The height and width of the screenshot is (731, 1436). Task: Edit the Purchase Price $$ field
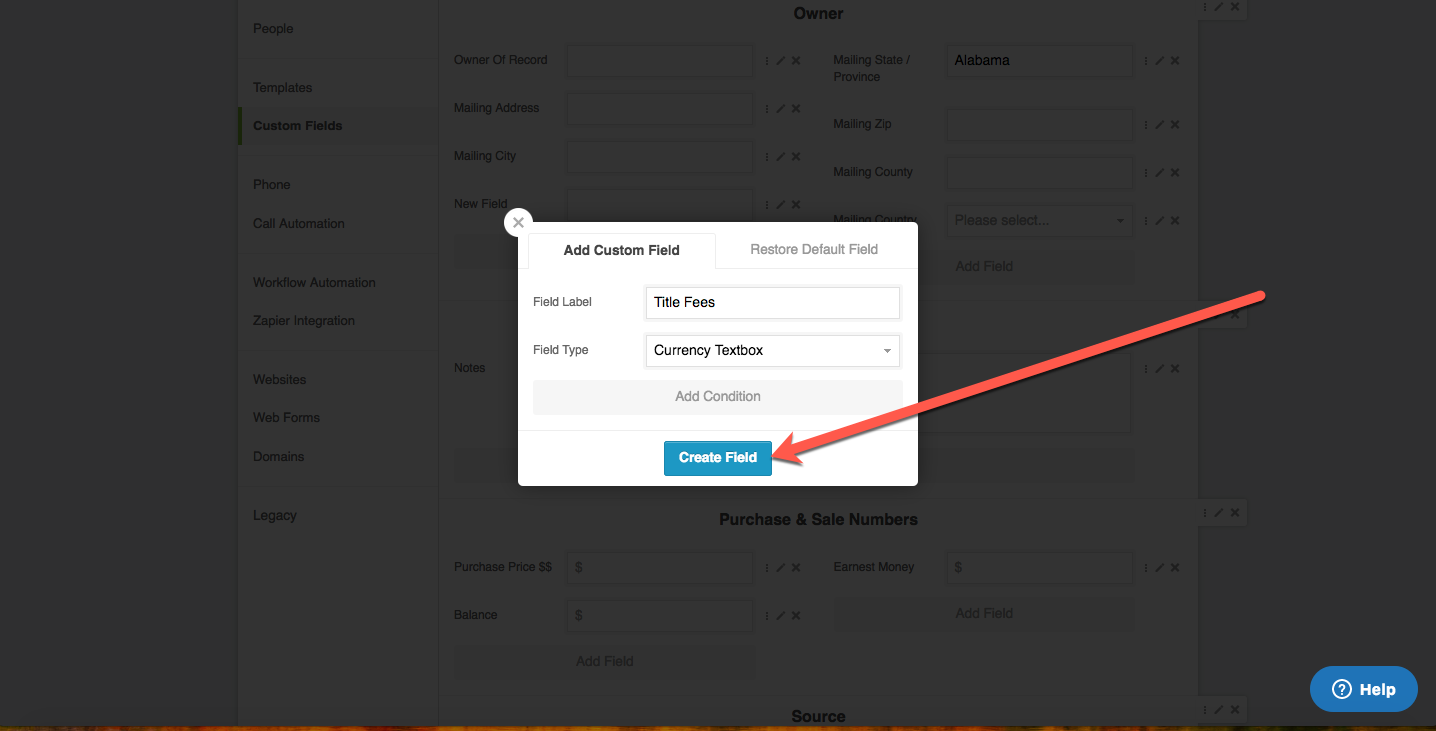pos(781,568)
